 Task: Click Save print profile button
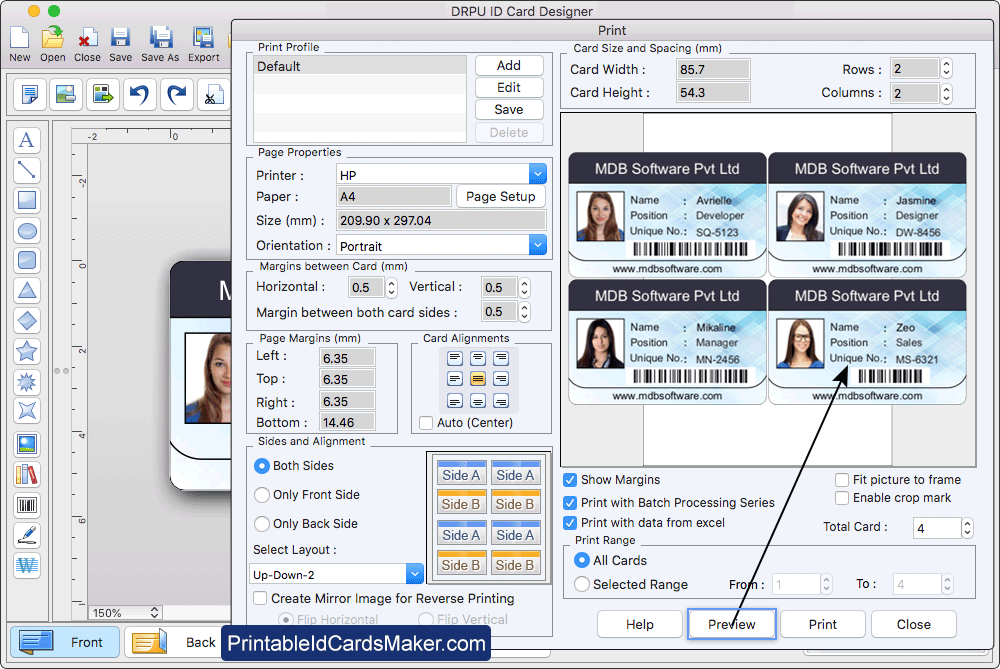pos(509,109)
